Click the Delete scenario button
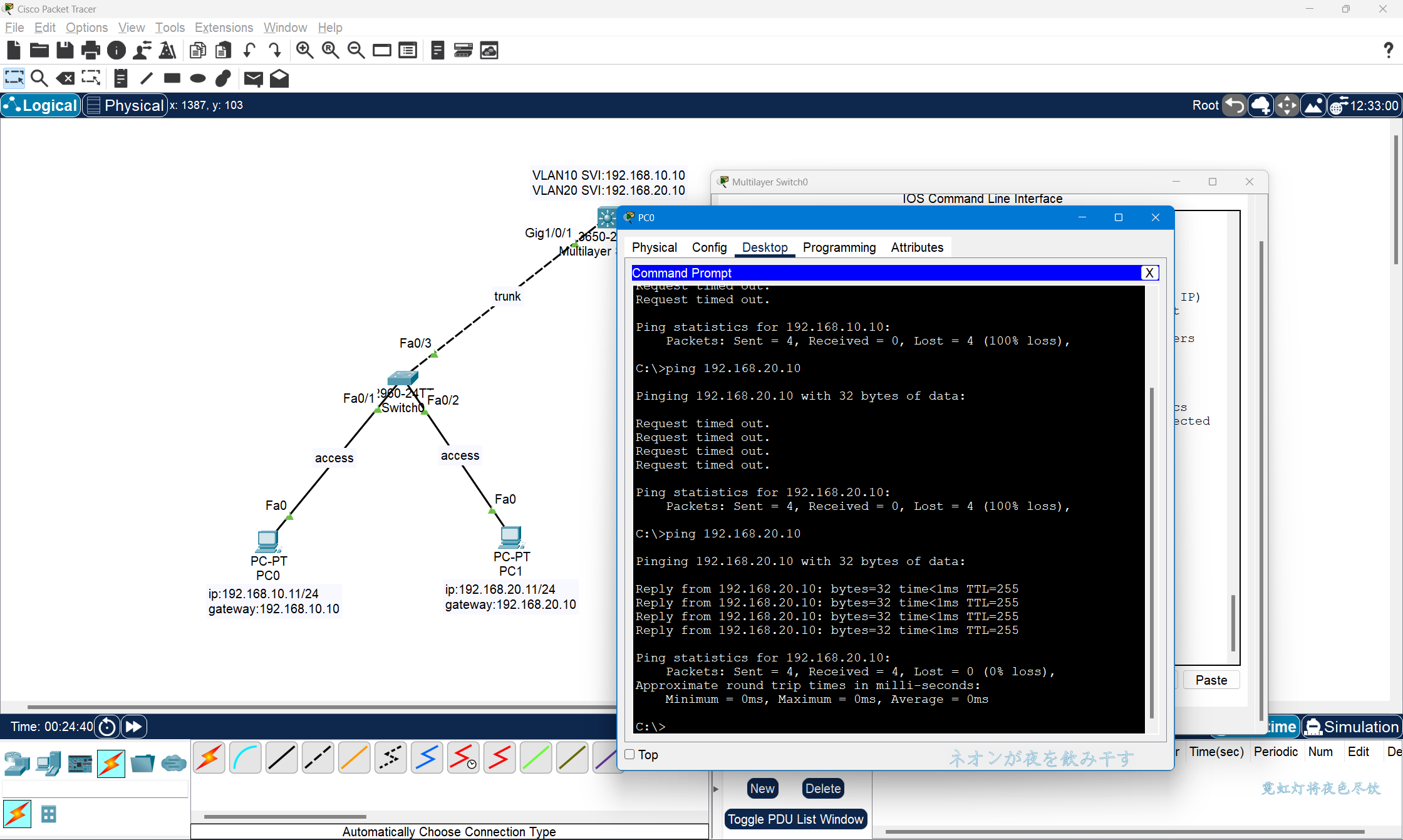The height and width of the screenshot is (840, 1403). point(823,789)
